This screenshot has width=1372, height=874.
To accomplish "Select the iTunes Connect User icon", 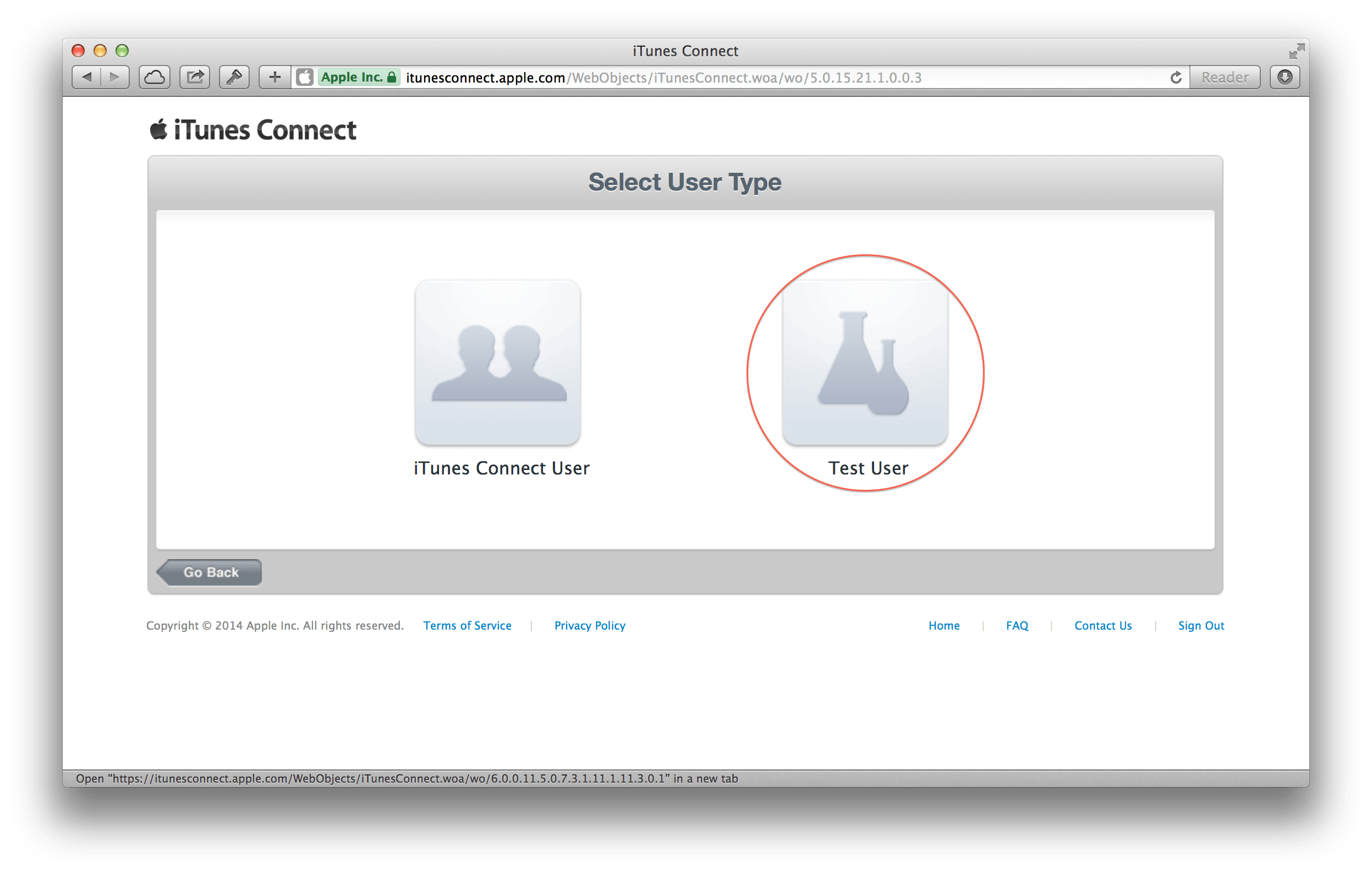I will [497, 363].
